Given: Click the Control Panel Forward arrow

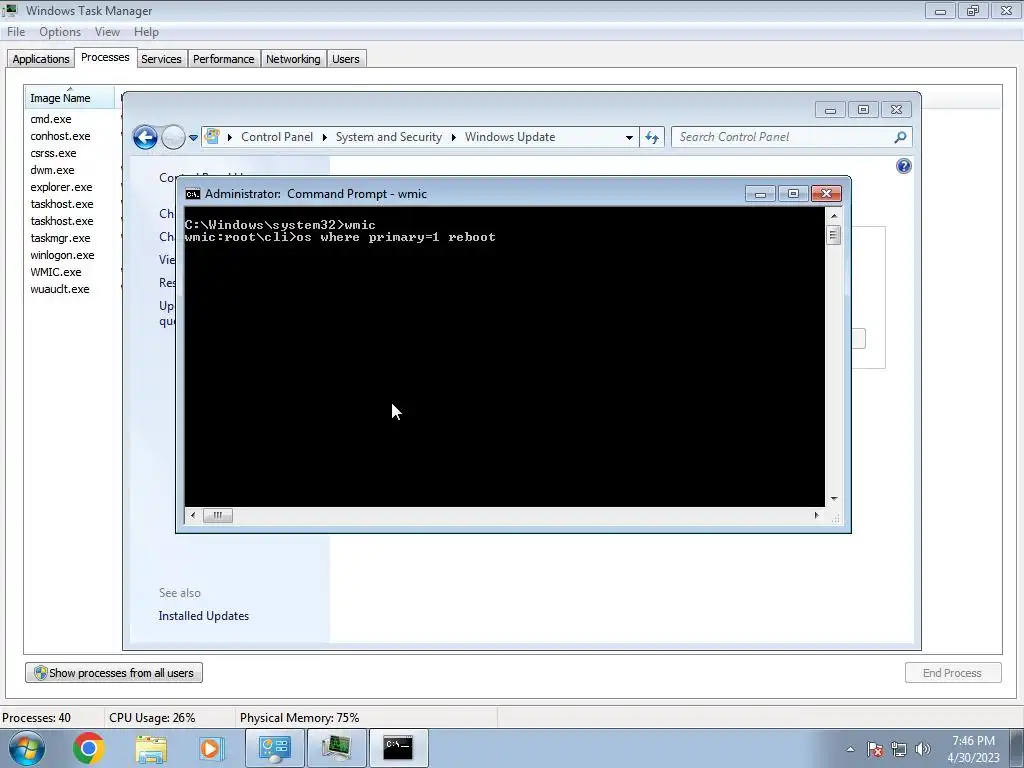Looking at the screenshot, I should [x=172, y=137].
